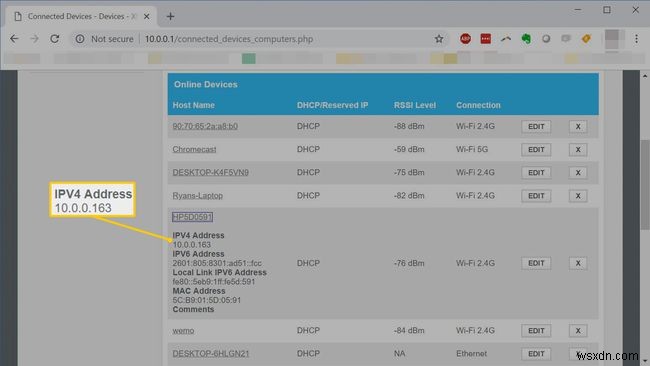
Task: Click the browser forward arrow
Action: click(34, 39)
